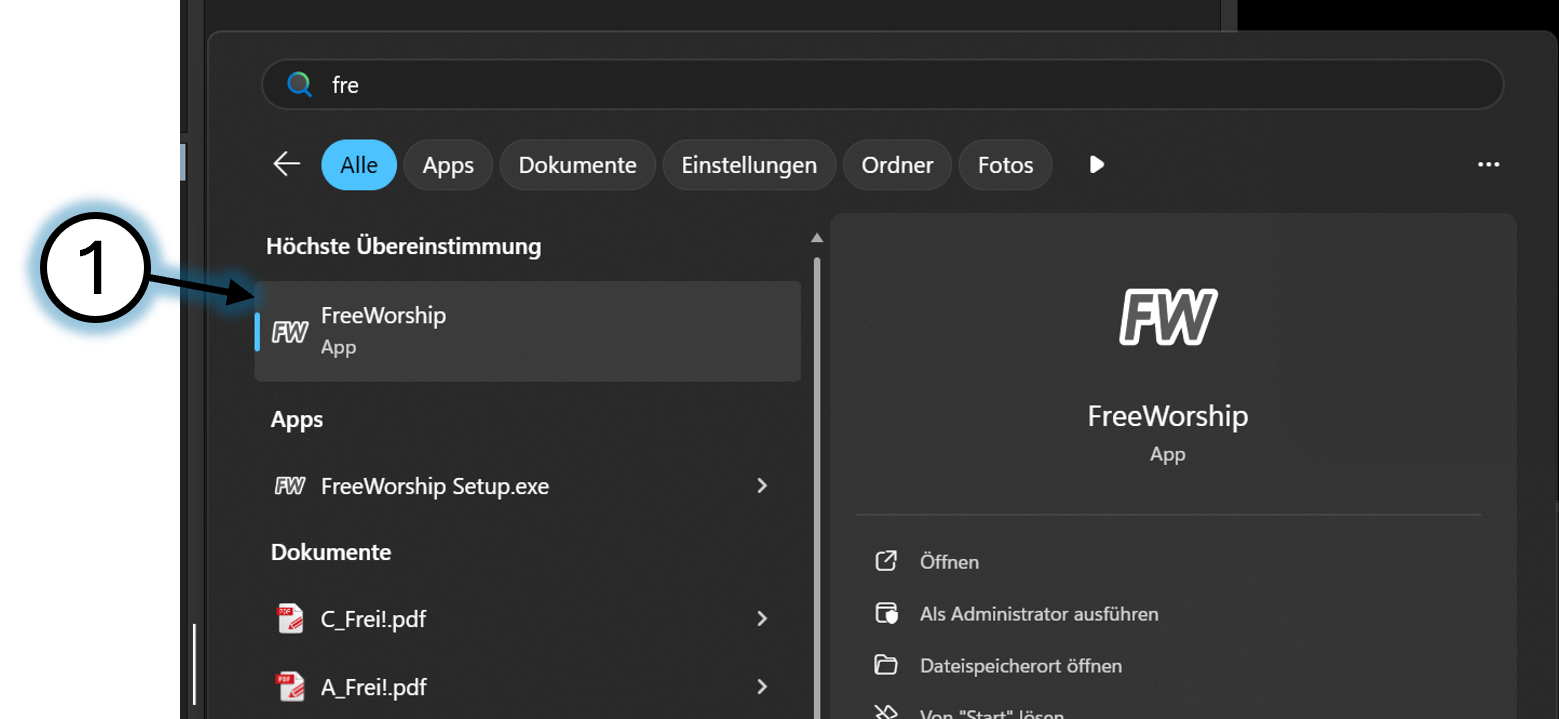Switch to the Dokumente filter tab
Screen dimensions: 1559x719
point(577,165)
